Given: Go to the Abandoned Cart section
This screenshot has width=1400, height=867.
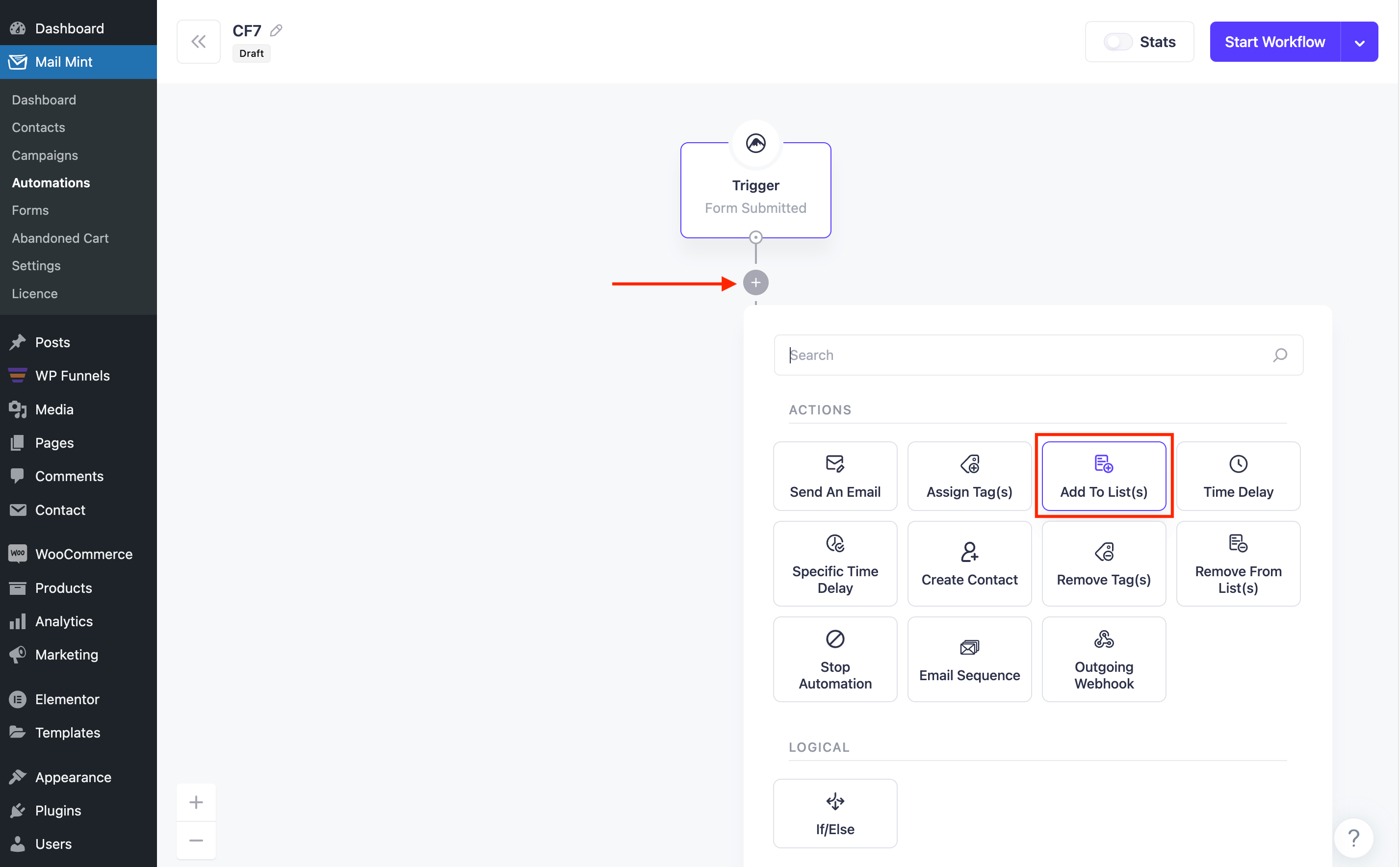Looking at the screenshot, I should coord(60,238).
